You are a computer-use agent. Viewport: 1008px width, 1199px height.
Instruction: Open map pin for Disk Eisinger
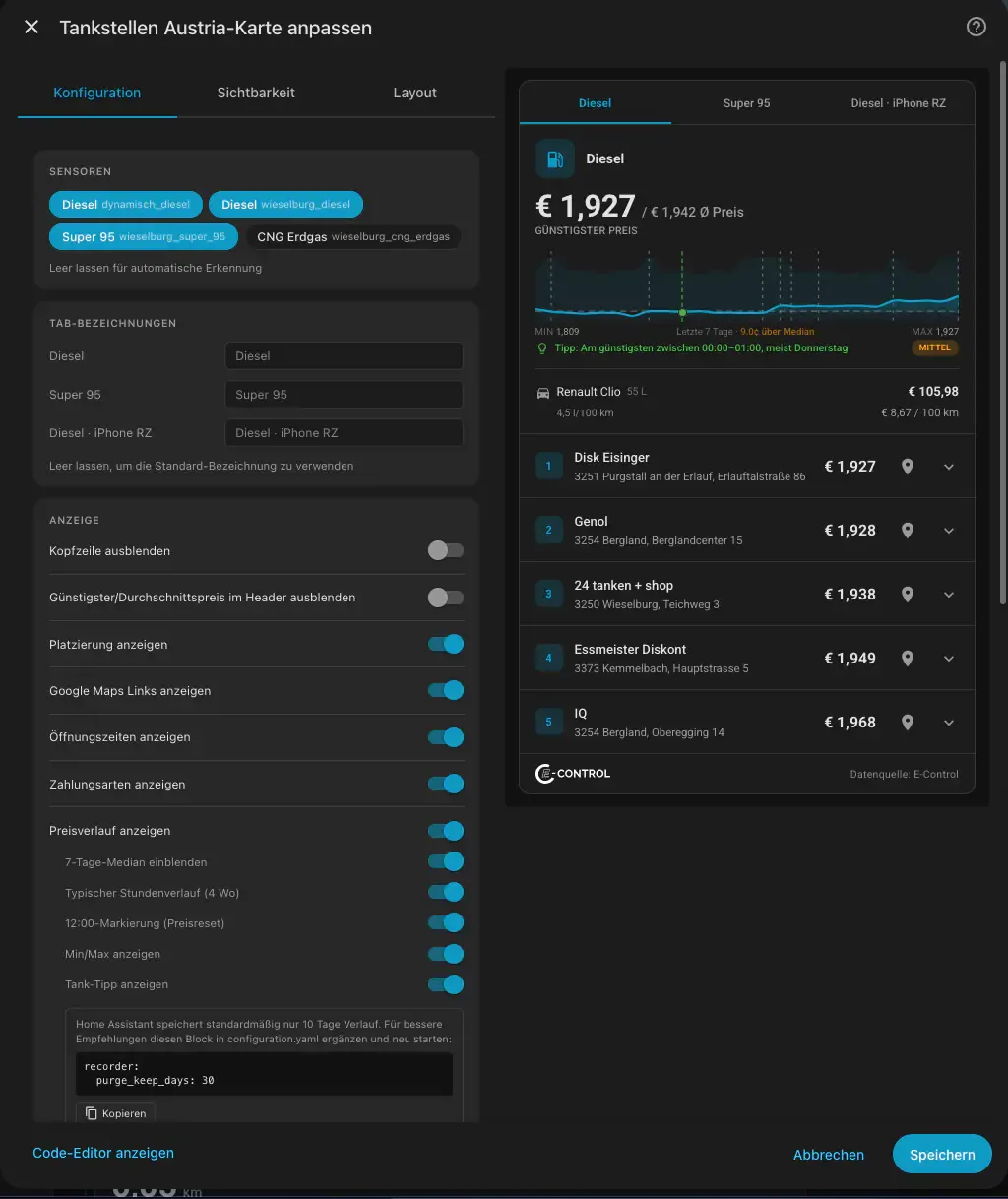pyautogui.click(x=908, y=467)
